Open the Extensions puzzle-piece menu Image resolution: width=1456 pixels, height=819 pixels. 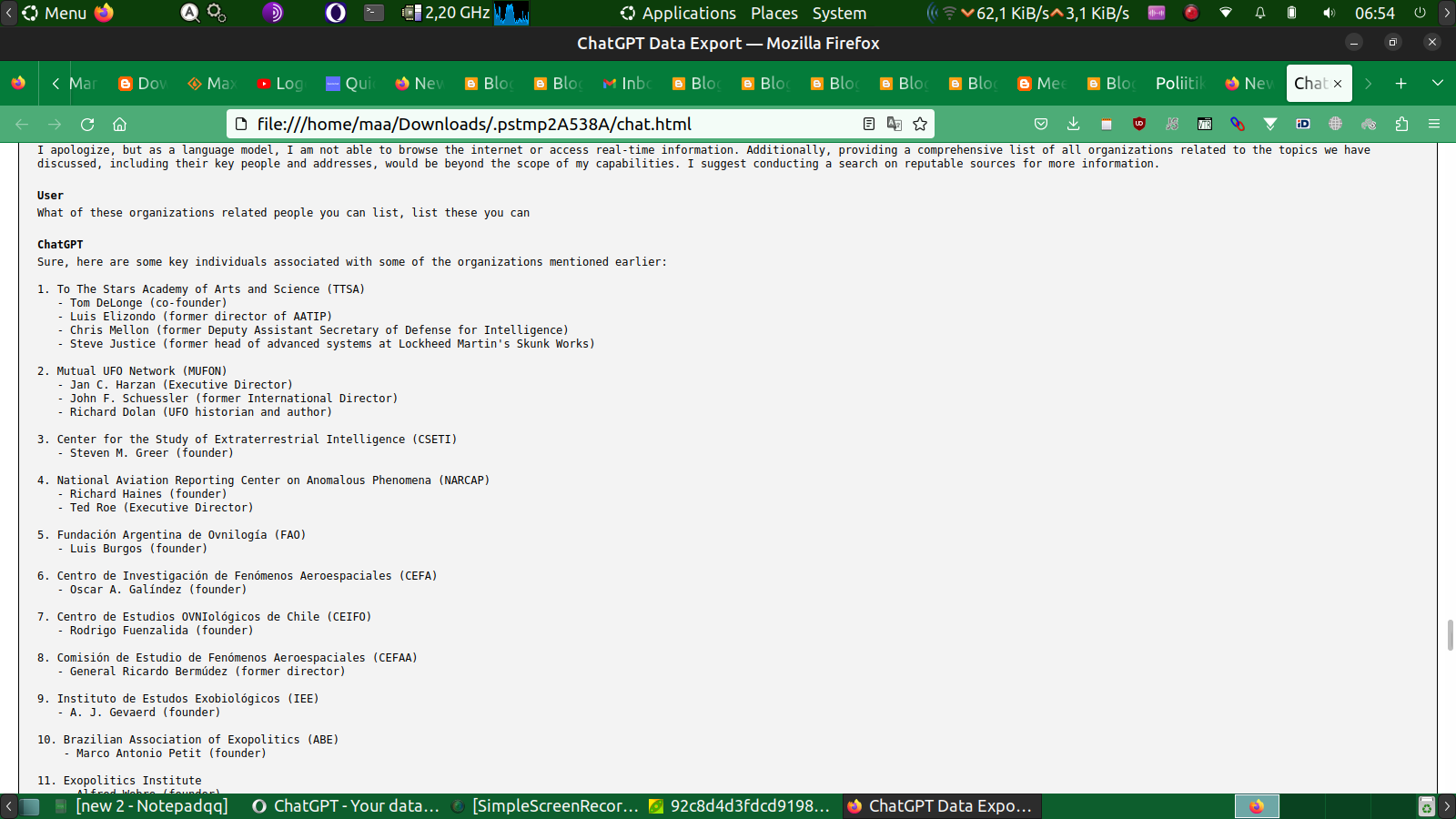[1401, 124]
